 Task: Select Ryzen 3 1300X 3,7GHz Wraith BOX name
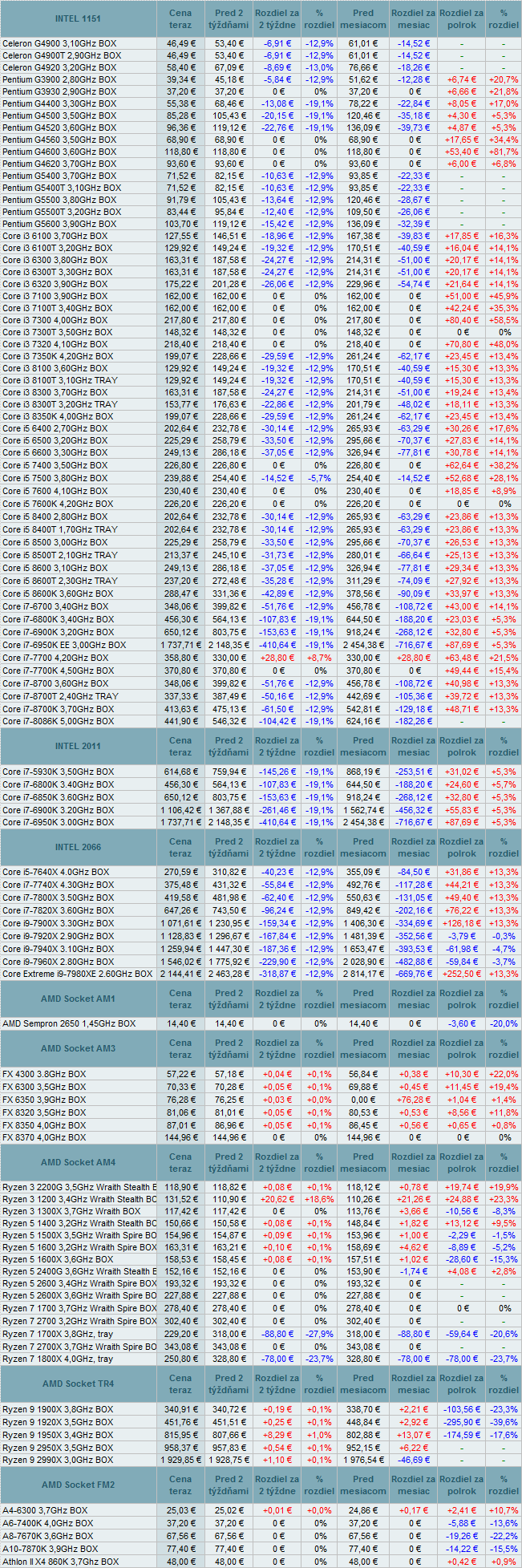[x=71, y=1211]
